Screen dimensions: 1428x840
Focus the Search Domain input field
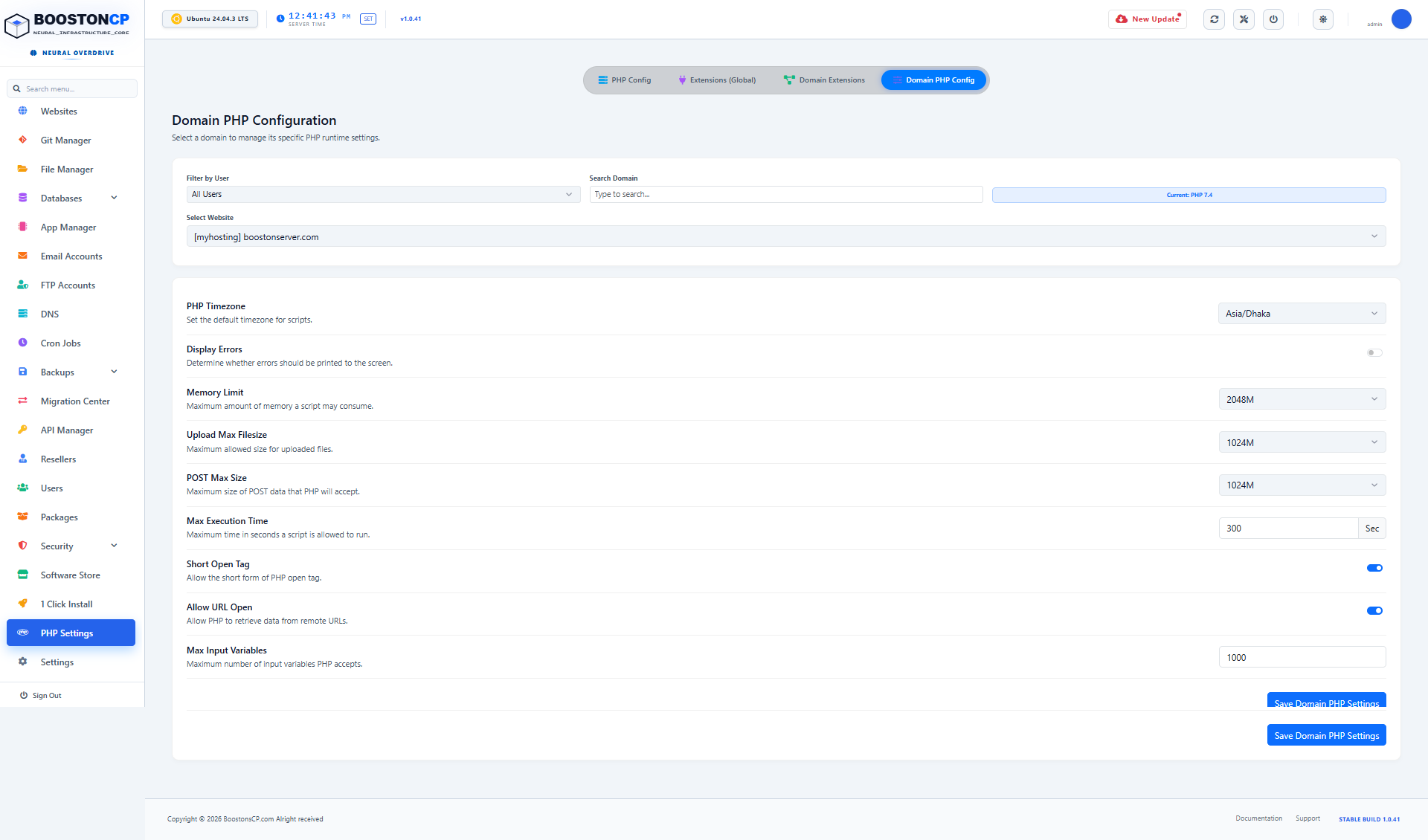[x=786, y=195]
